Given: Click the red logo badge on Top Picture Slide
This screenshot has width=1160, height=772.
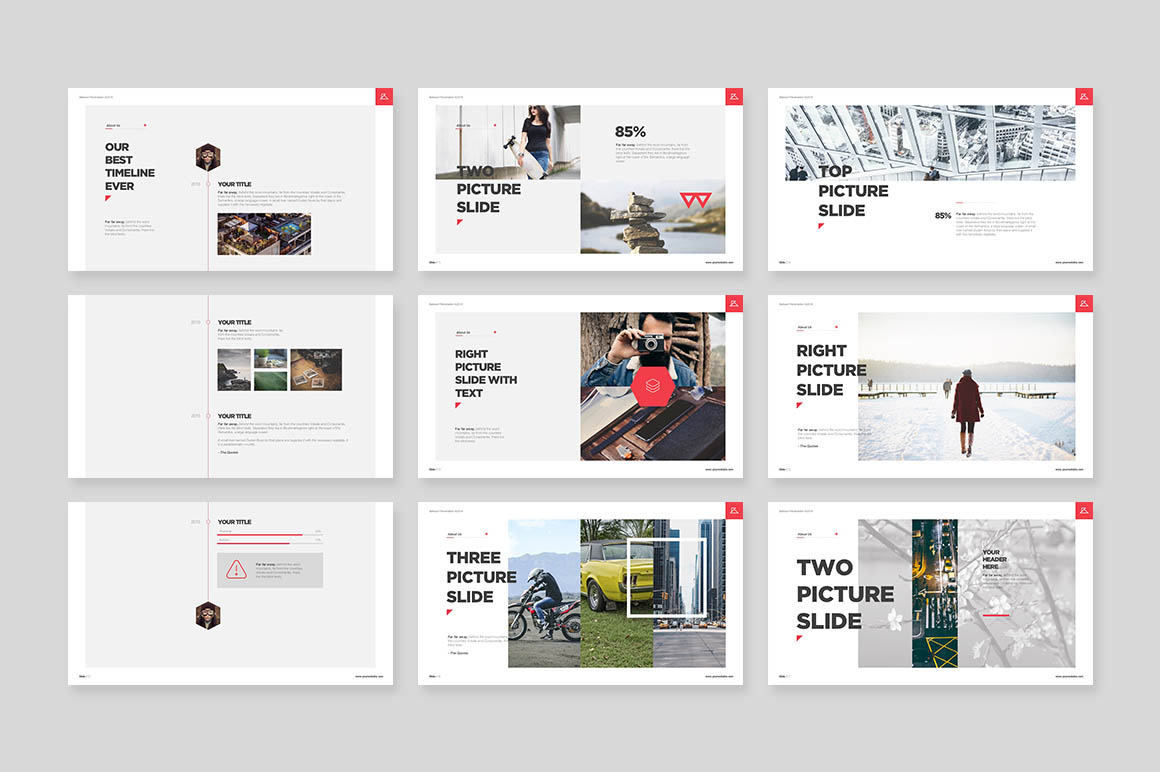Looking at the screenshot, I should 1084,97.
